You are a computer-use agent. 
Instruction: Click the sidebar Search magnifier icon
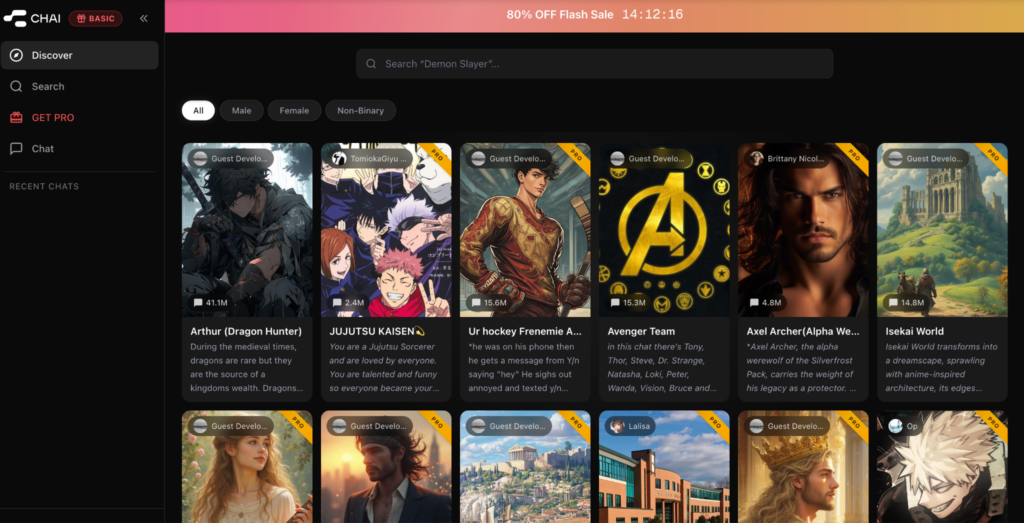coord(16,86)
